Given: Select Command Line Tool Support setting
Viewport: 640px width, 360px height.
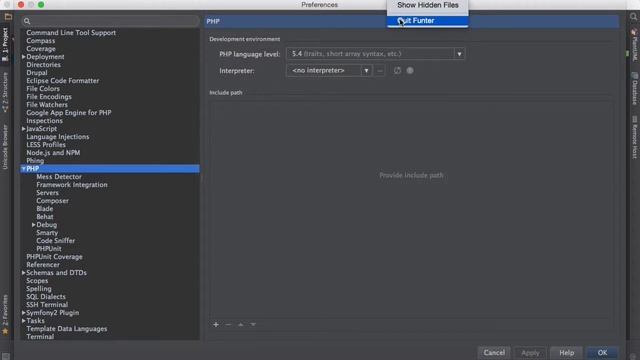Looking at the screenshot, I should click(x=71, y=33).
